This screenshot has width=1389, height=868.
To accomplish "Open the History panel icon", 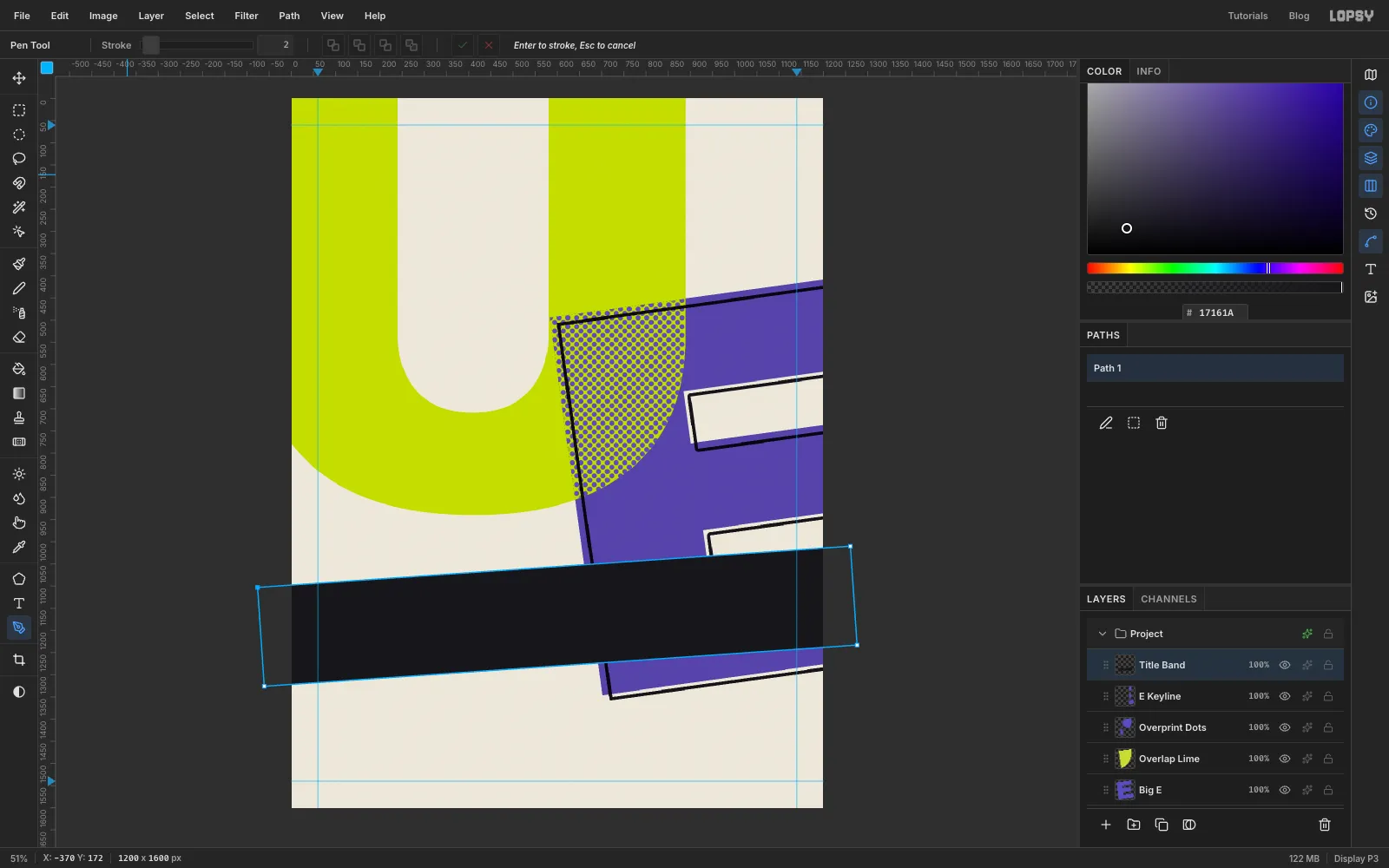I will pos(1371,214).
